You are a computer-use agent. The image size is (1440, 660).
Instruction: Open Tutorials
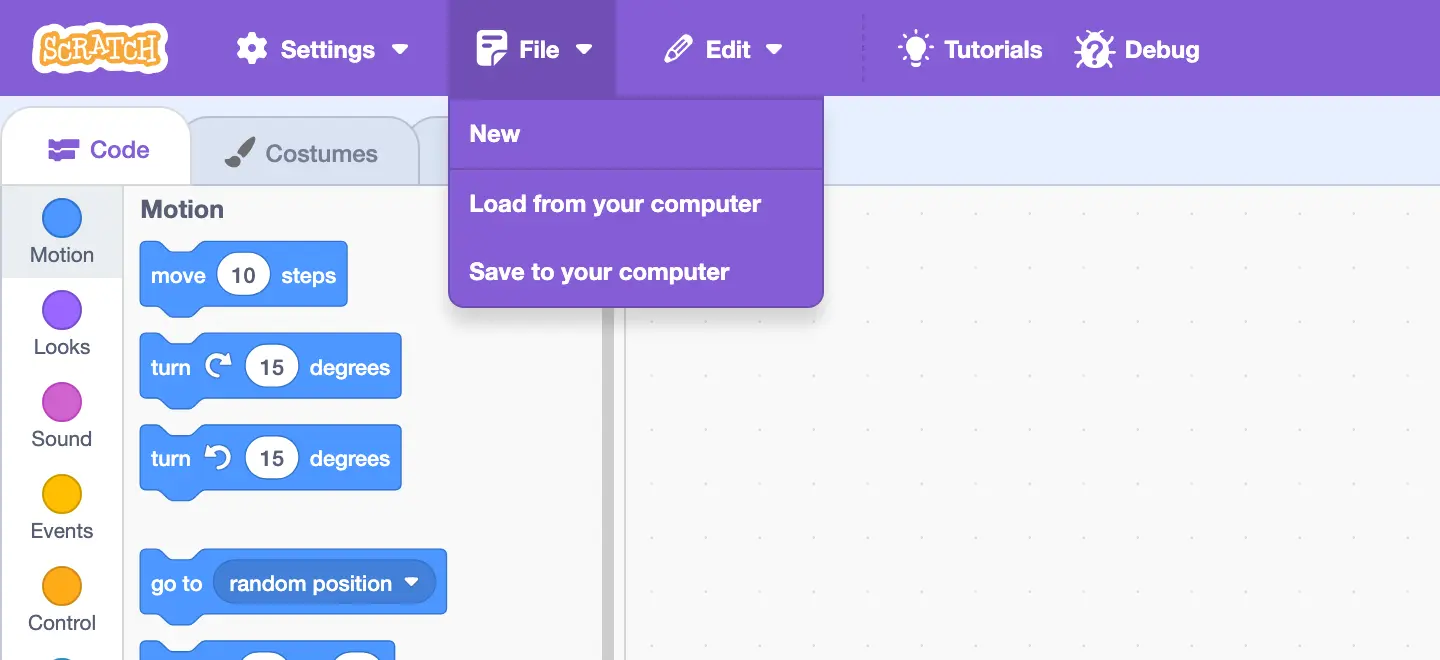click(970, 49)
